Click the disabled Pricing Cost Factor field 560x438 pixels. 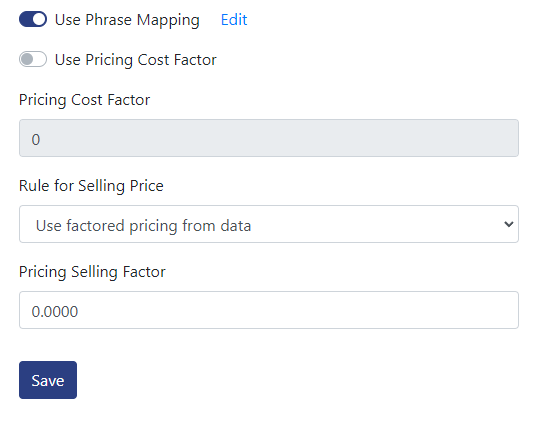269,138
